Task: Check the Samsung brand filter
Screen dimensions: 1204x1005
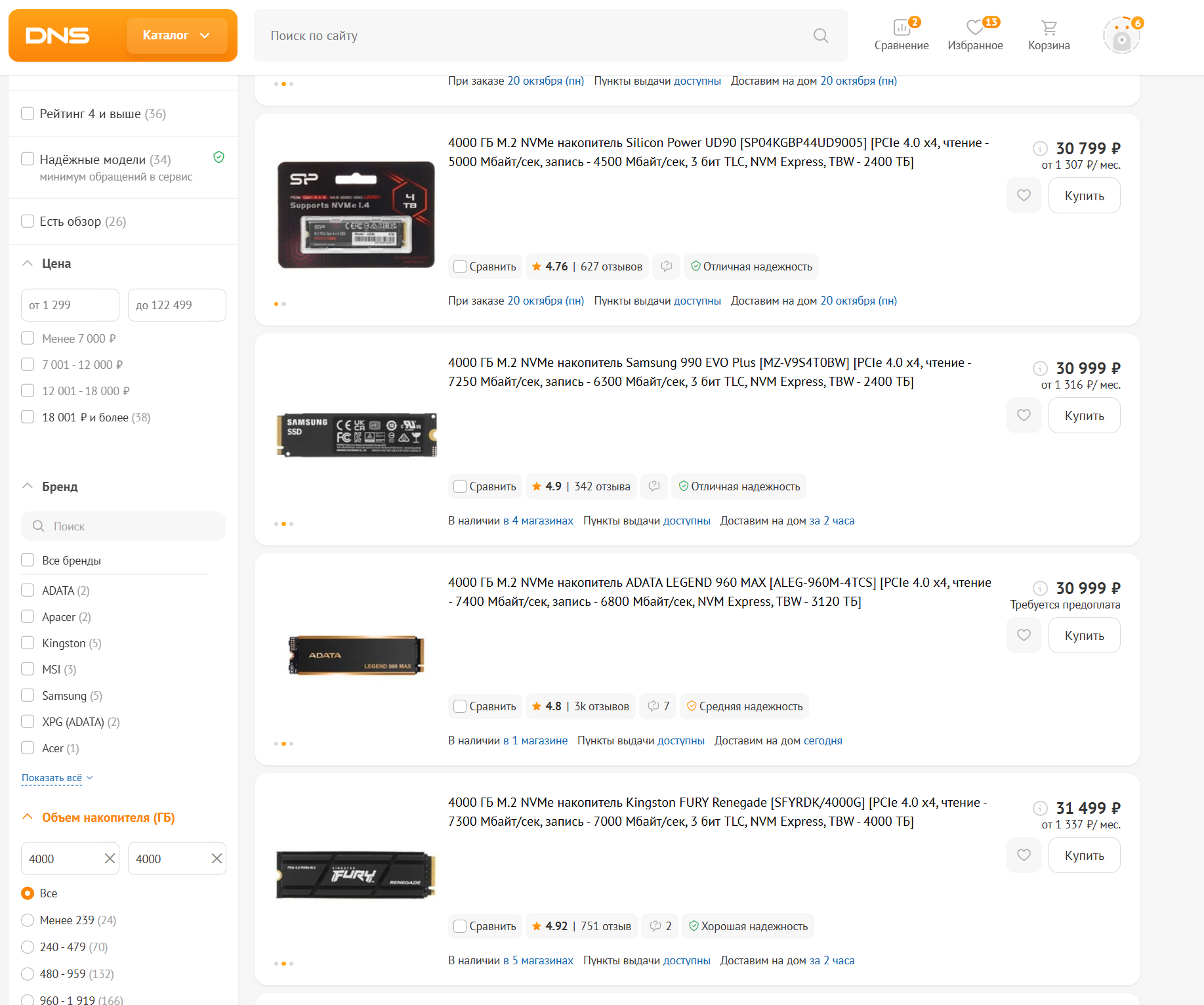Action: point(28,695)
